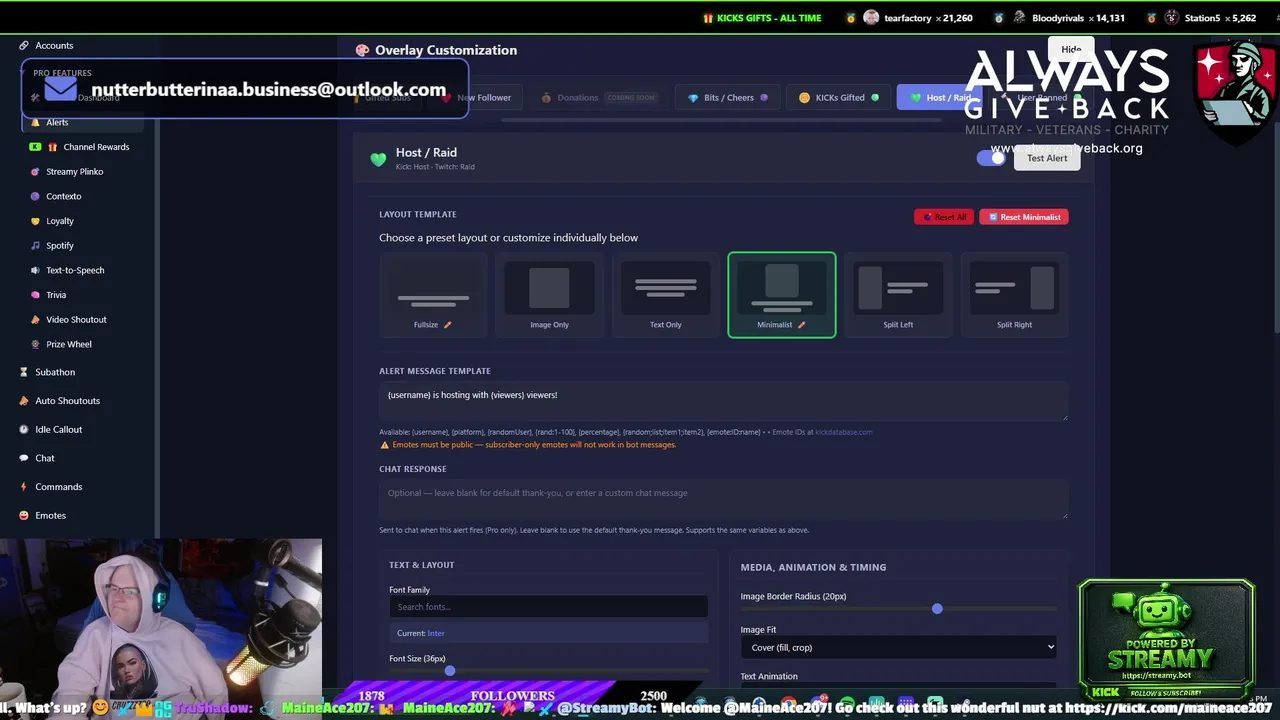1280x720 pixels.
Task: Switch to KICKs Gifted tab
Action: pos(838,97)
